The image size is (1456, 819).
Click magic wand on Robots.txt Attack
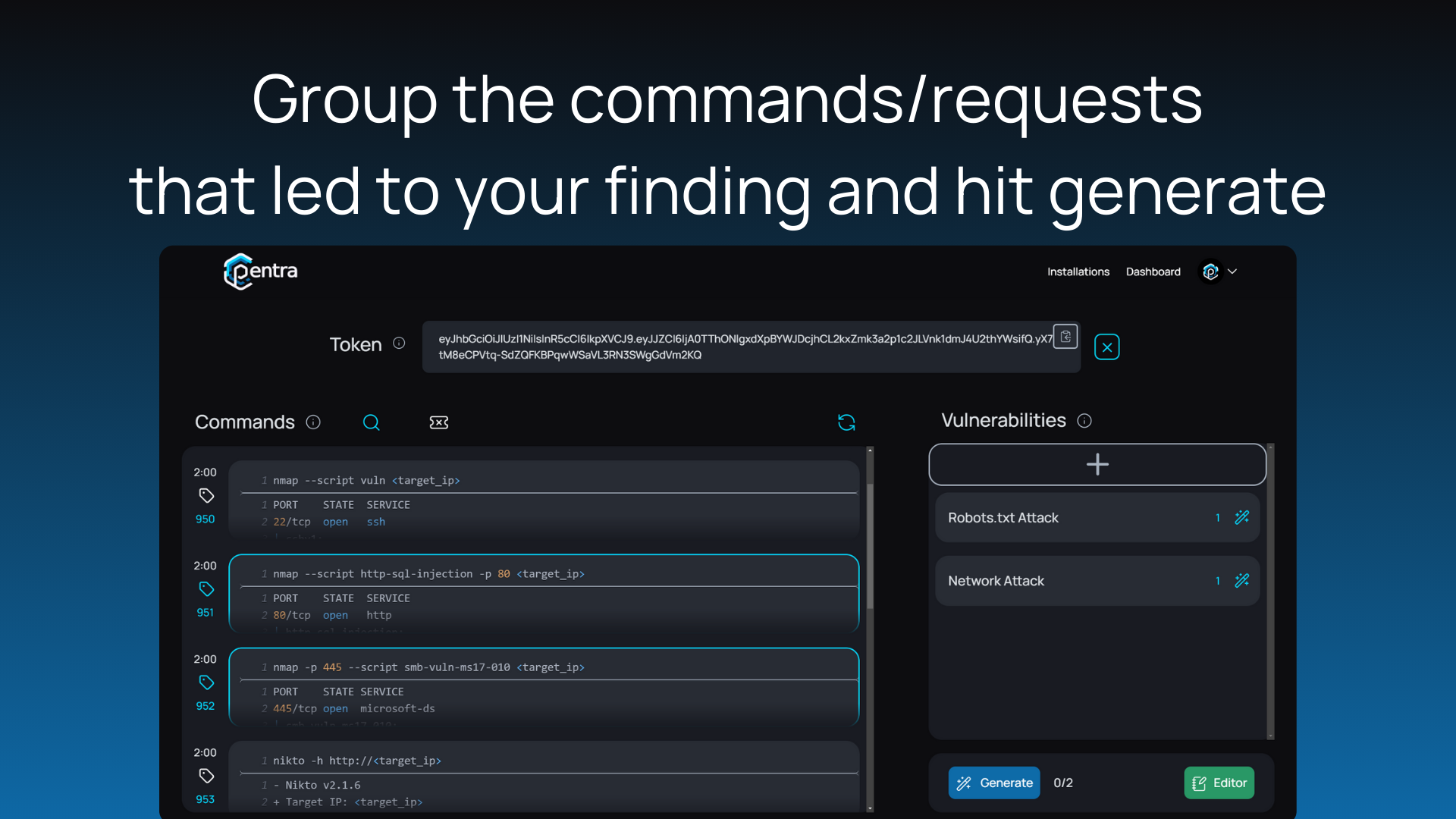1241,518
